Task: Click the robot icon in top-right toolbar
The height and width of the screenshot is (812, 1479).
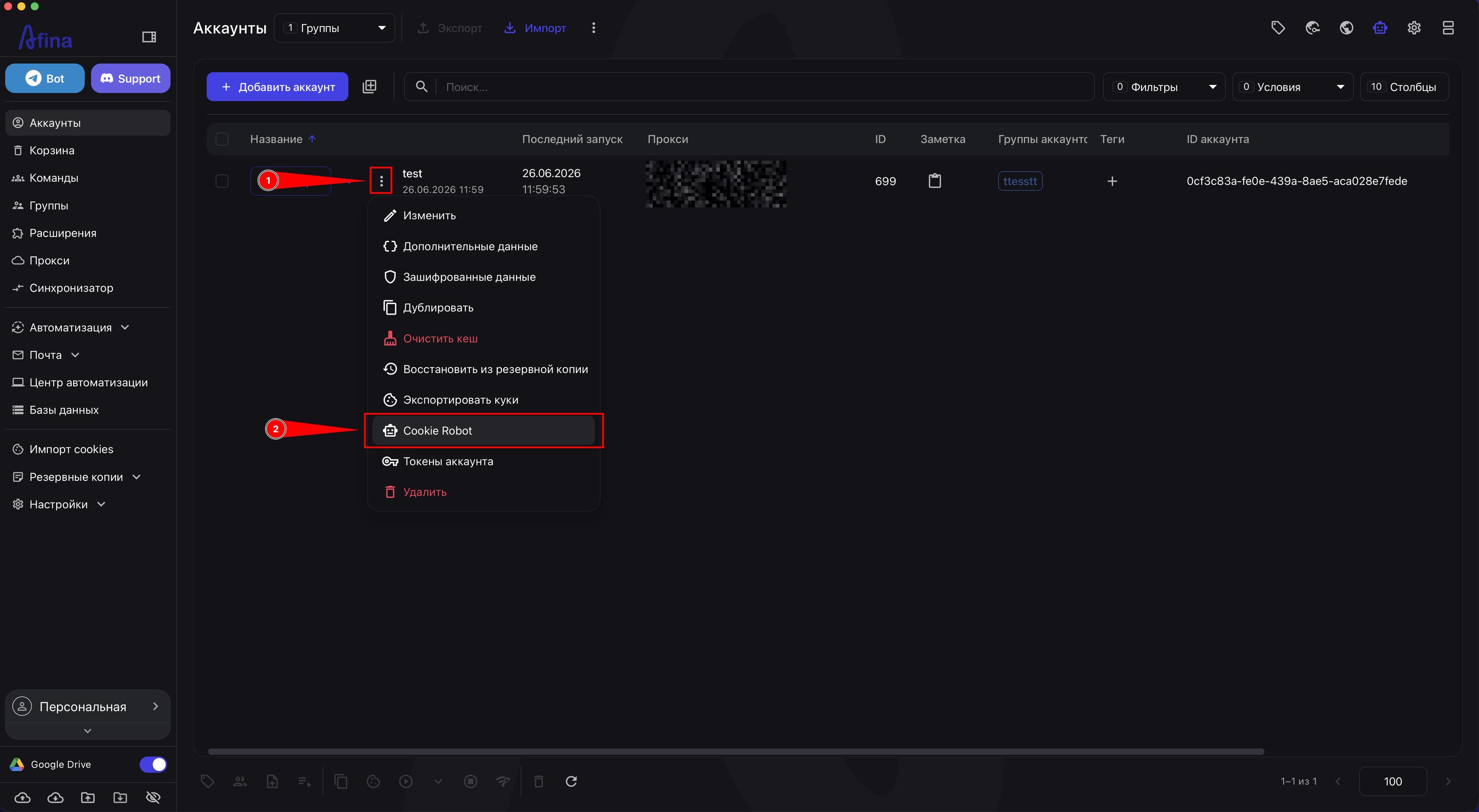Action: pos(1380,28)
